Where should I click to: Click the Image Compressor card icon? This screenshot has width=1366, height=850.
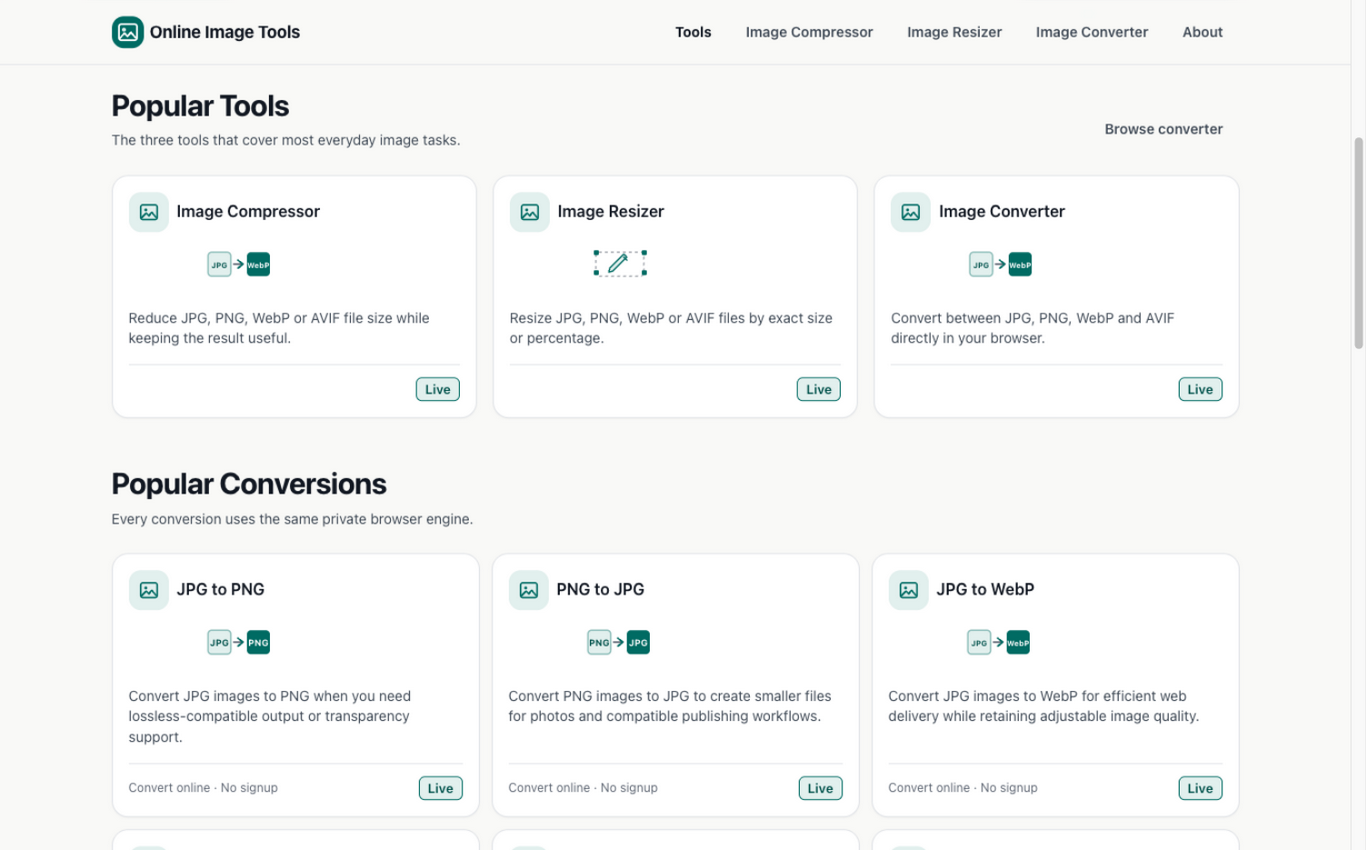point(149,212)
